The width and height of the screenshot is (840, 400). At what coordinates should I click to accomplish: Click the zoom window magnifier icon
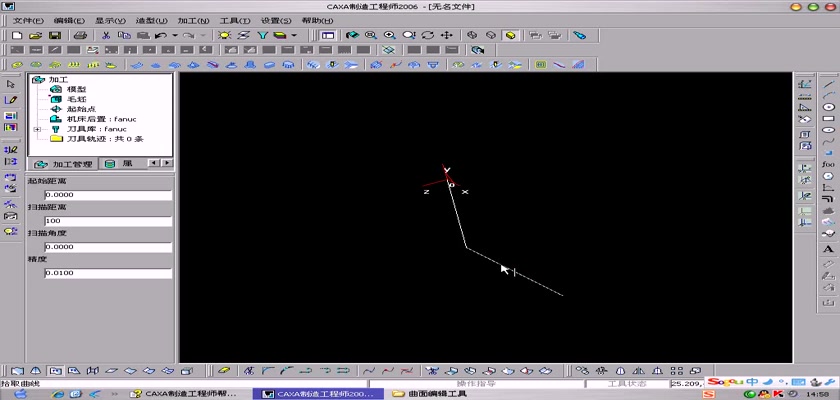click(370, 35)
